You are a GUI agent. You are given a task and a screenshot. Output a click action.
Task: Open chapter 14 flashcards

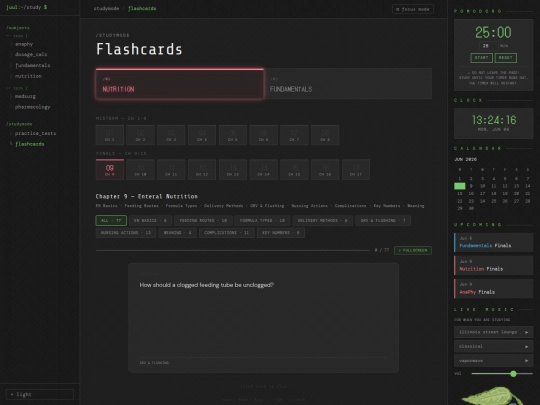pos(263,169)
